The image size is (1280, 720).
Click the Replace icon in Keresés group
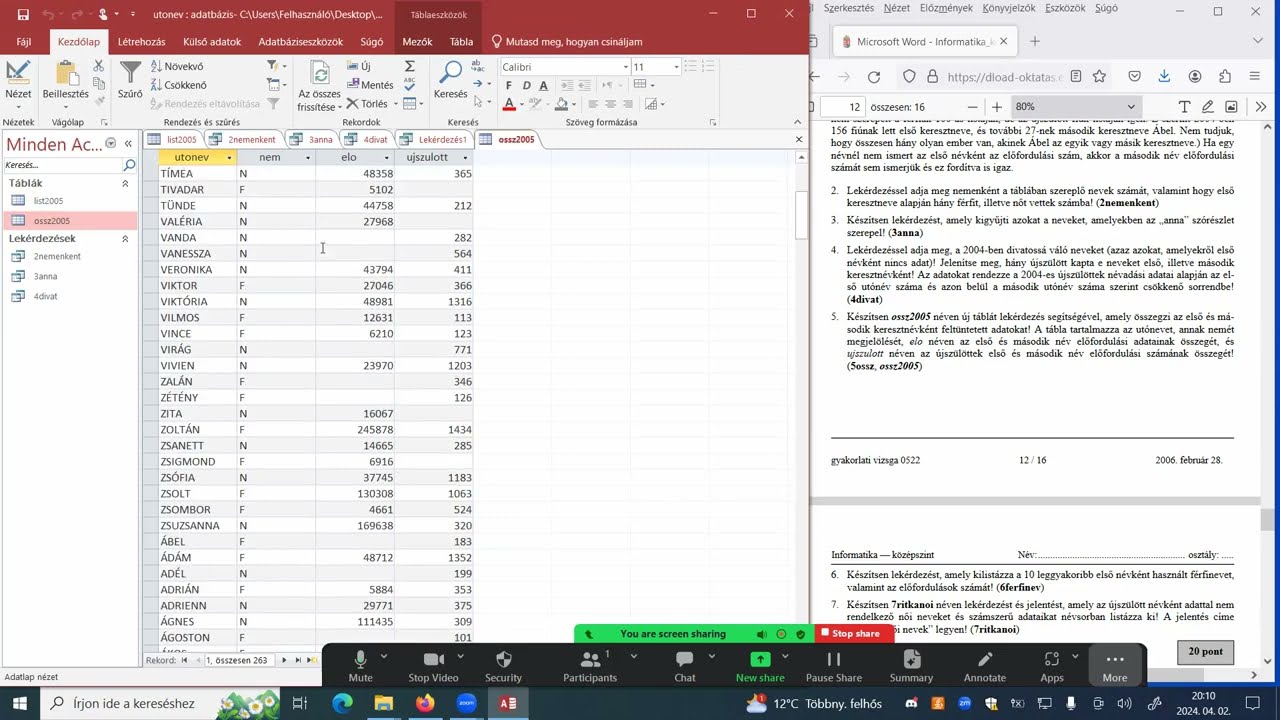477,66
